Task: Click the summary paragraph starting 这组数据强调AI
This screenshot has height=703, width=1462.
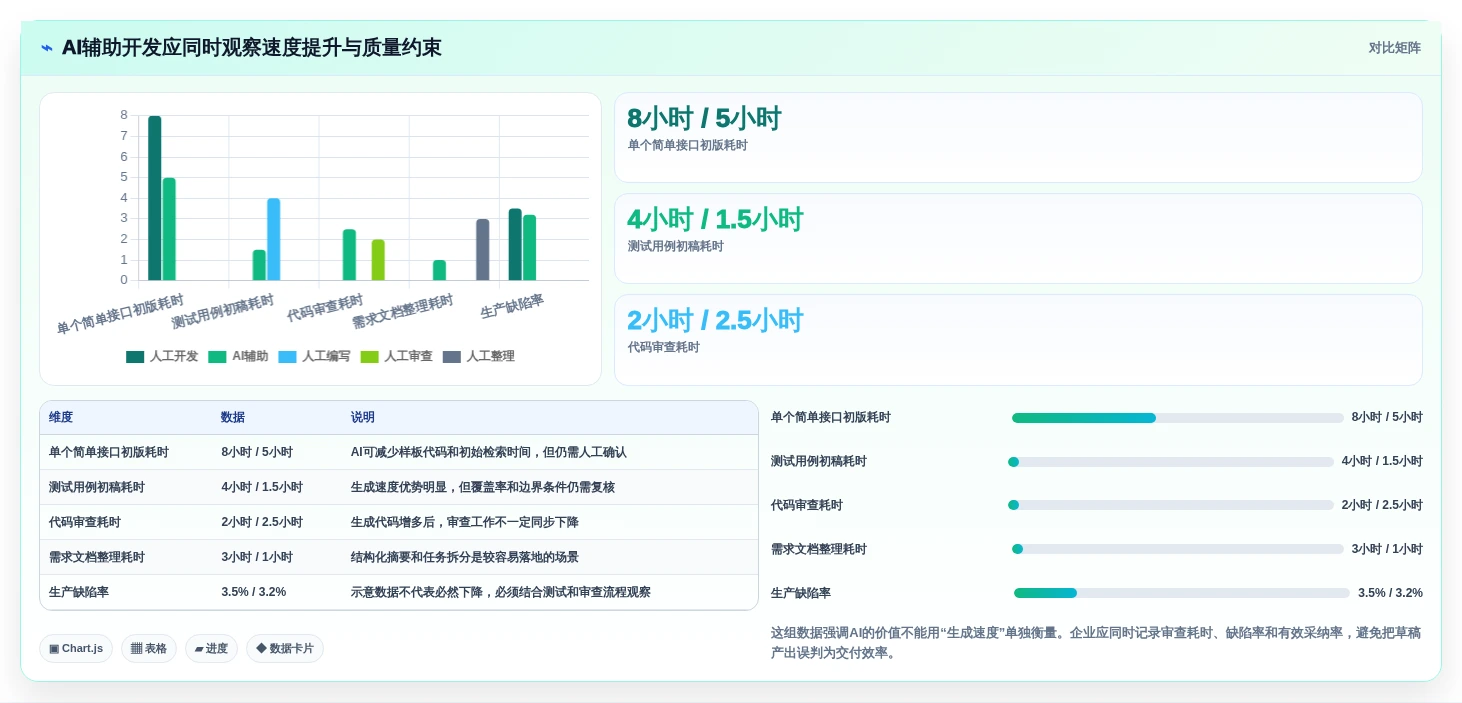Action: [1096, 643]
